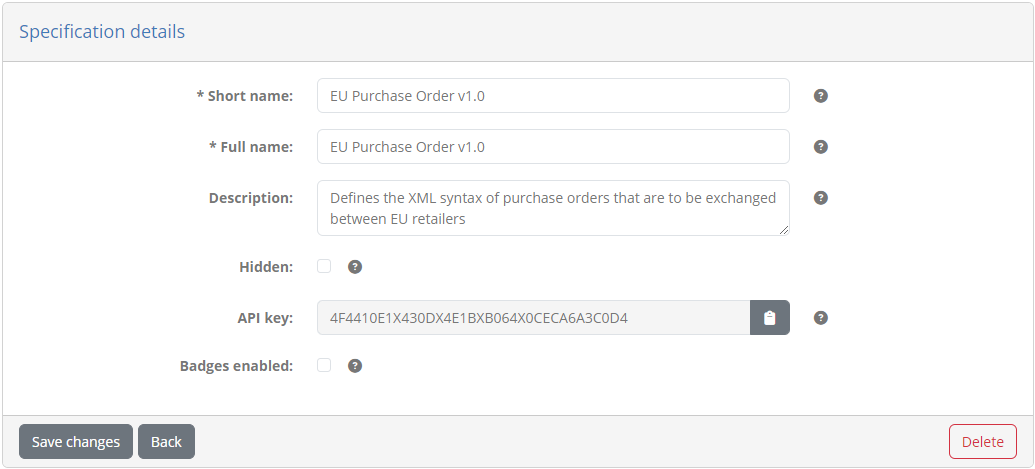Go back using the Back button
Screen dimensions: 1035x469
[166, 441]
